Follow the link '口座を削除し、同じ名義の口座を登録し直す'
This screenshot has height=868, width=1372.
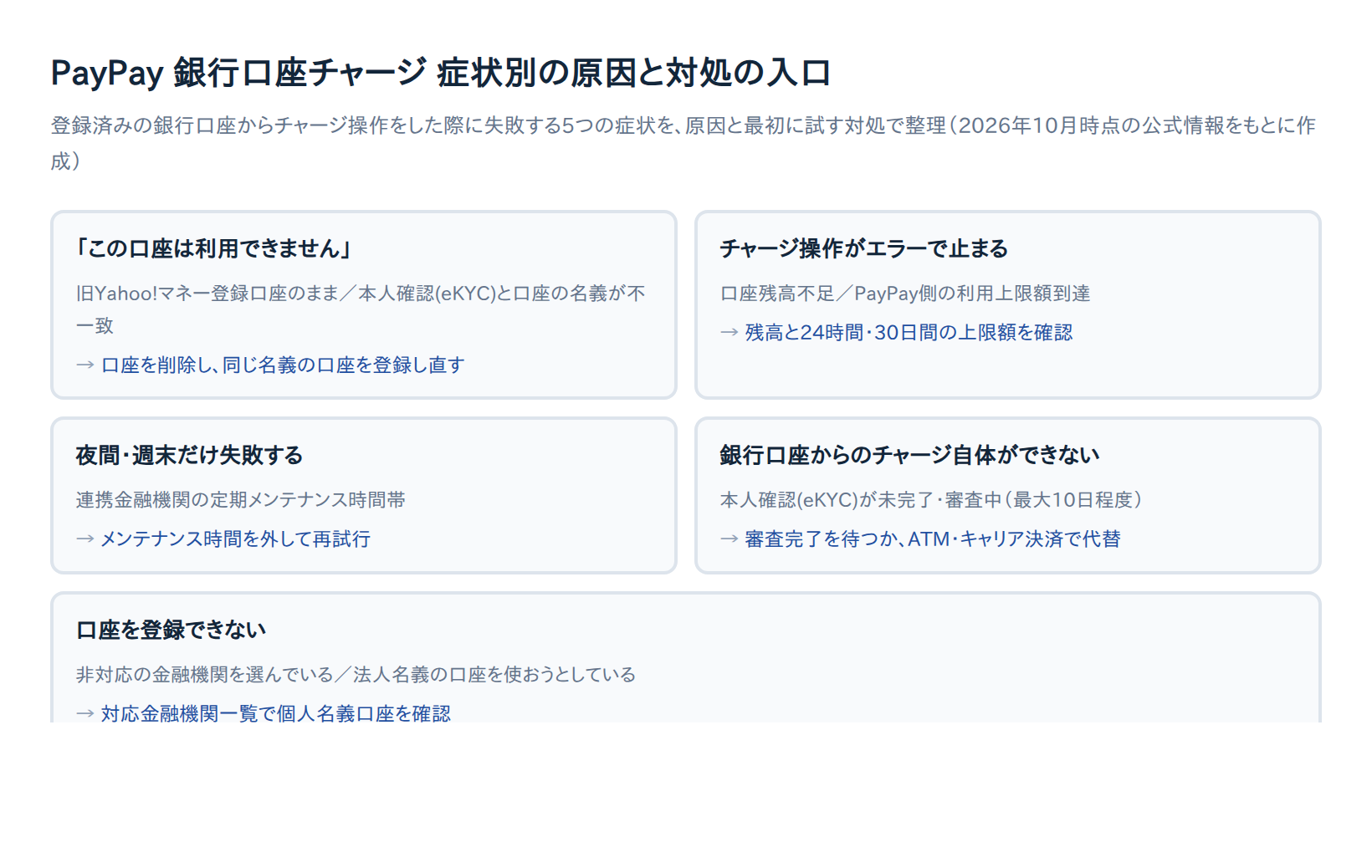click(x=283, y=365)
